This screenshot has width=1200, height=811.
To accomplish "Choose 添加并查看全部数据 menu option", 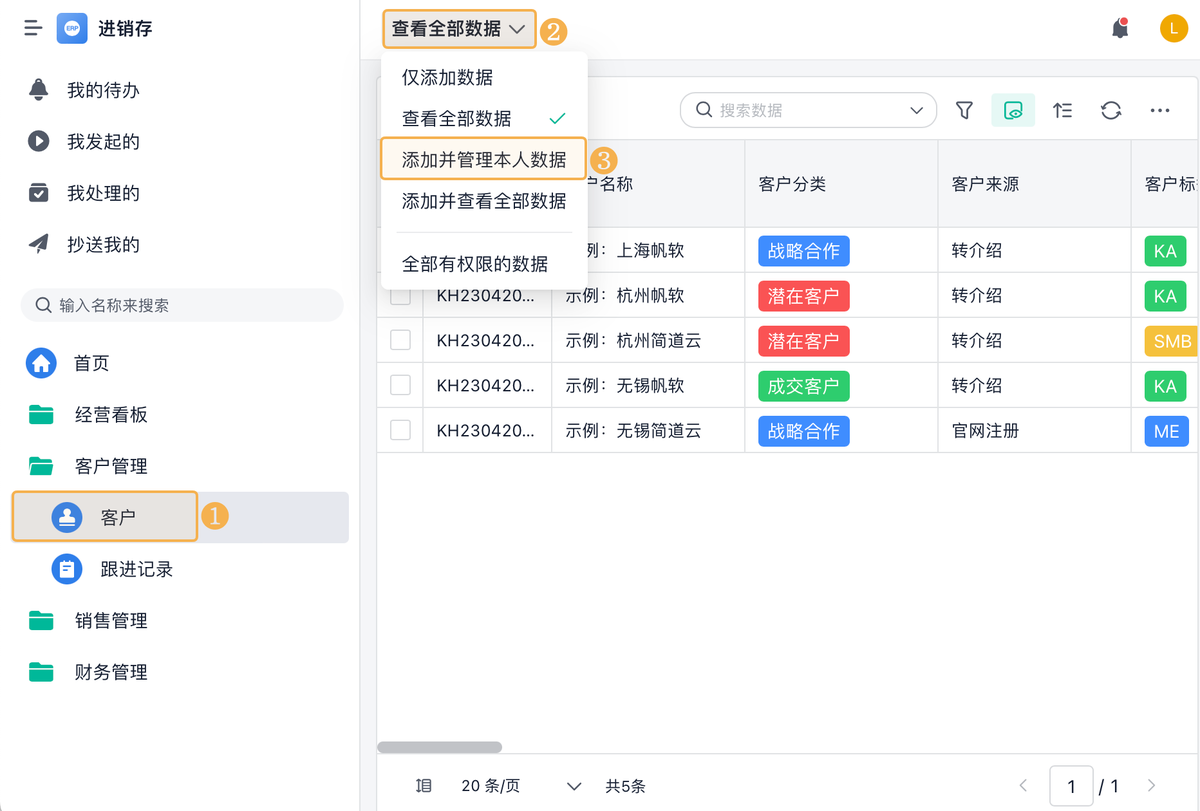I will pyautogui.click(x=484, y=201).
